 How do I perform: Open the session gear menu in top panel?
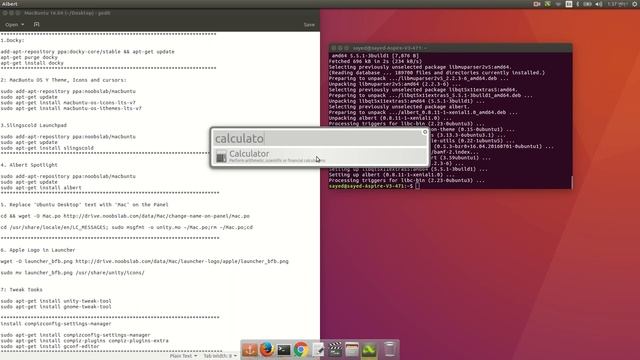tap(635, 4)
